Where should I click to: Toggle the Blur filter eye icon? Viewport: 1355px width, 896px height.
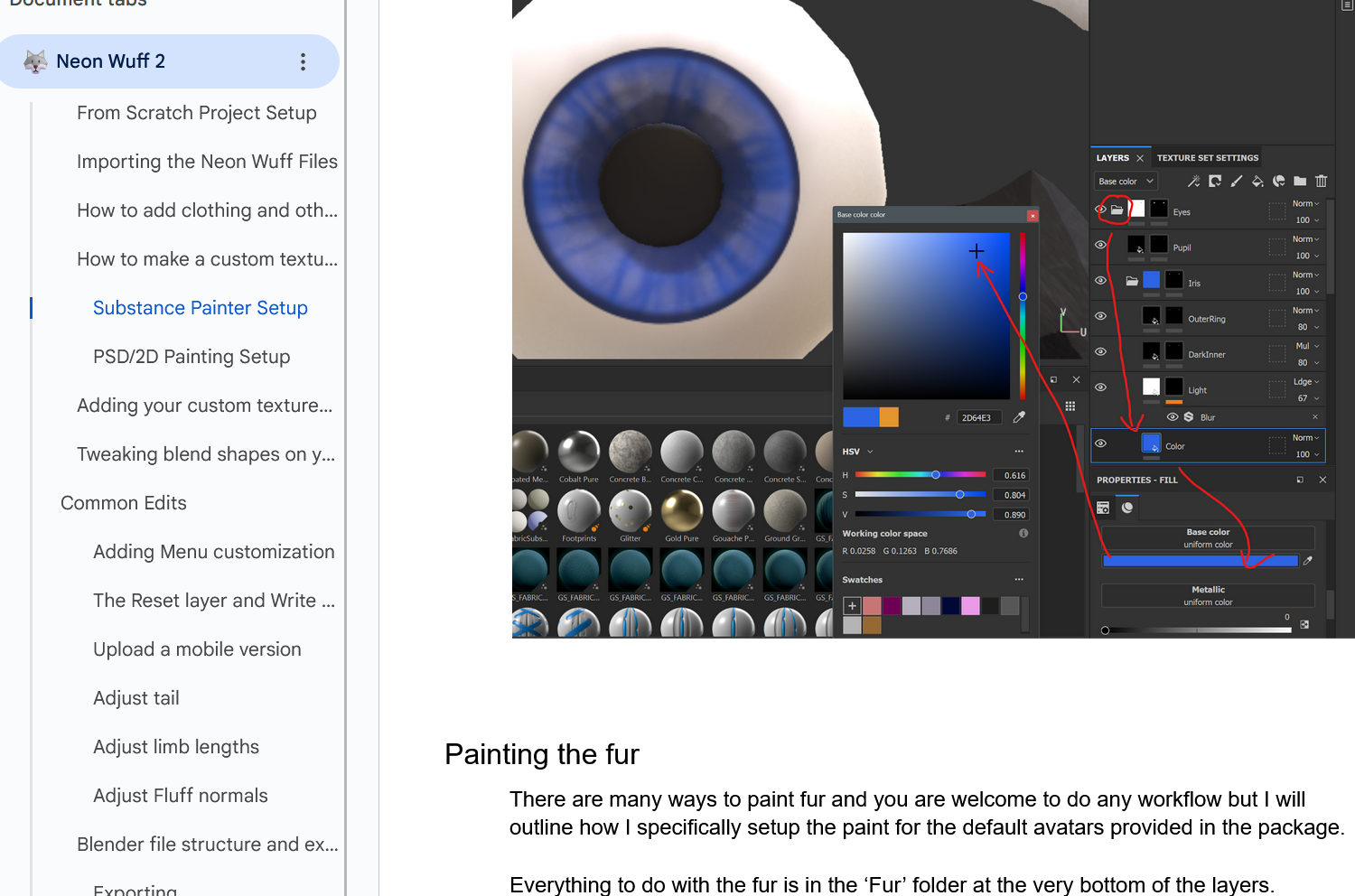pos(1173,417)
